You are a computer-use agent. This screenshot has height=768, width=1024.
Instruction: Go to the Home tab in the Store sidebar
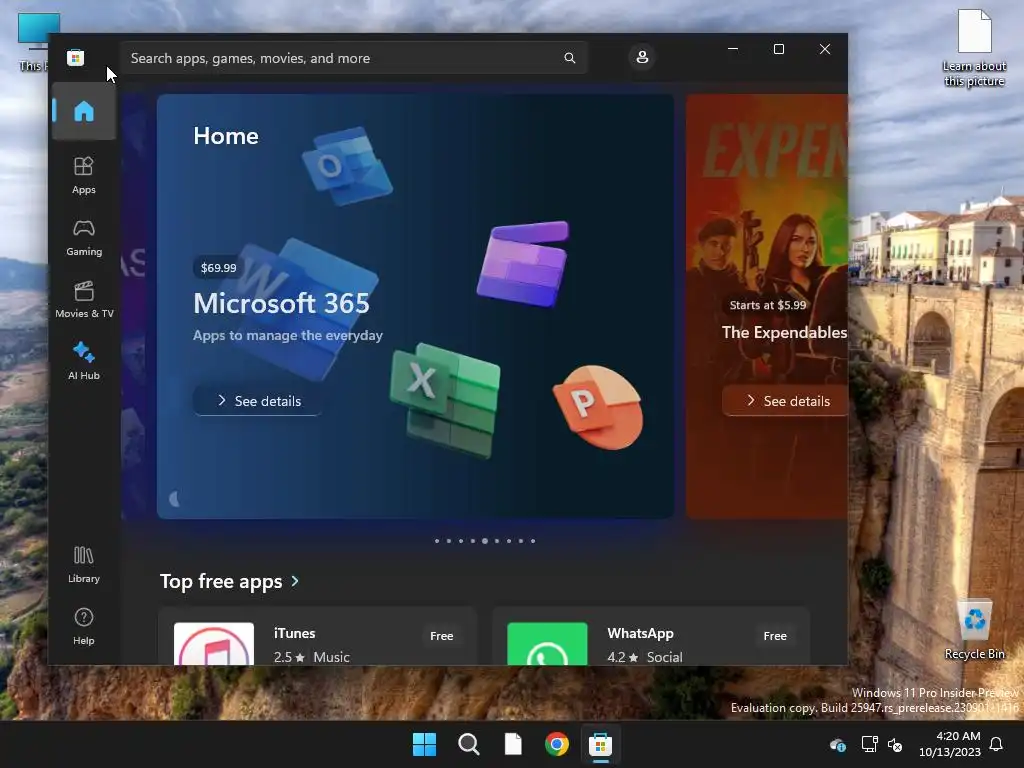click(84, 111)
